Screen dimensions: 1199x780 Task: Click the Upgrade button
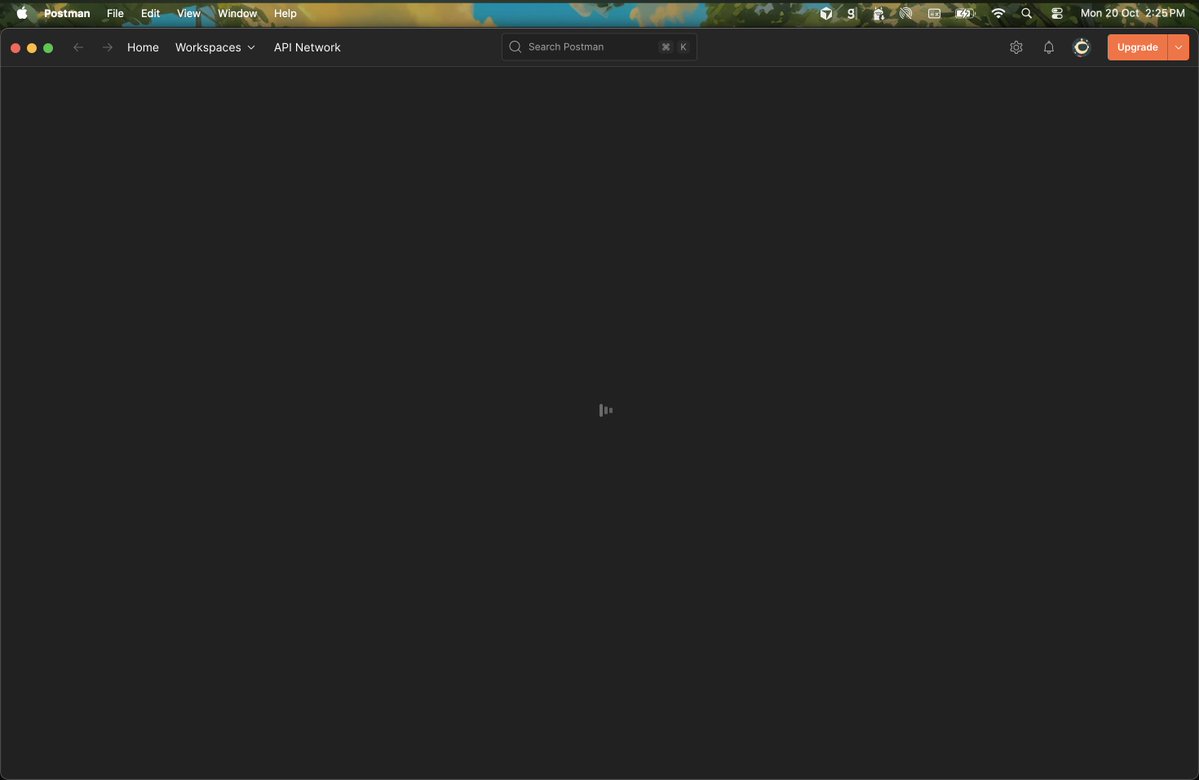pos(1137,47)
